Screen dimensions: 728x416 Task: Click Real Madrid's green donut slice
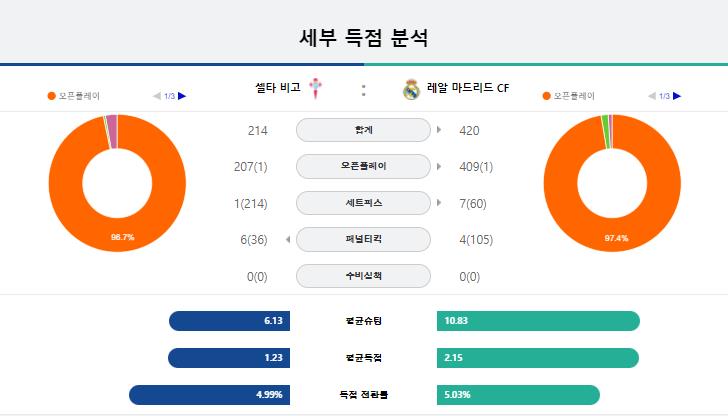[x=605, y=132]
